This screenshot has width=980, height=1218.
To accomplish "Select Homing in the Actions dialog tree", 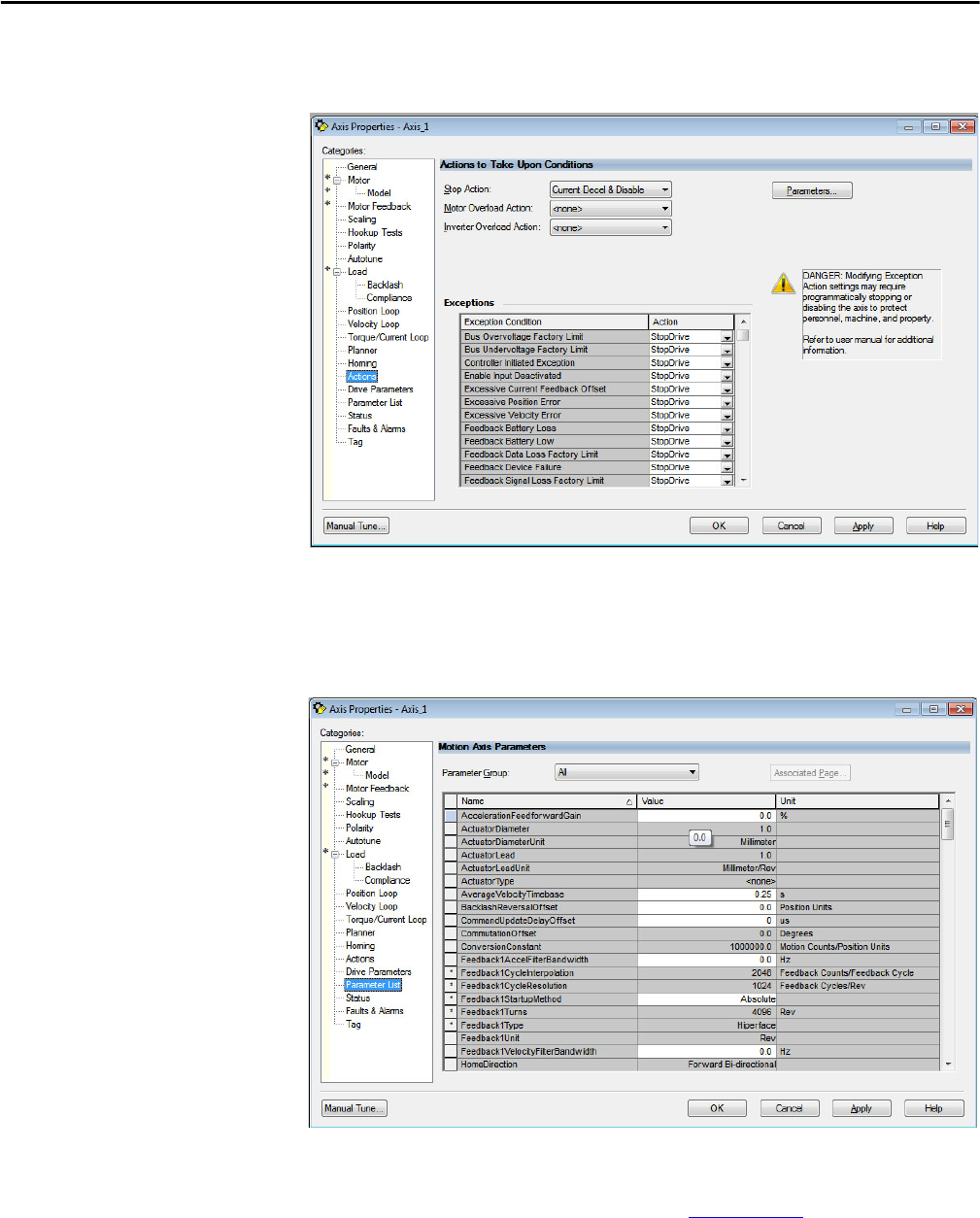I will [362, 363].
